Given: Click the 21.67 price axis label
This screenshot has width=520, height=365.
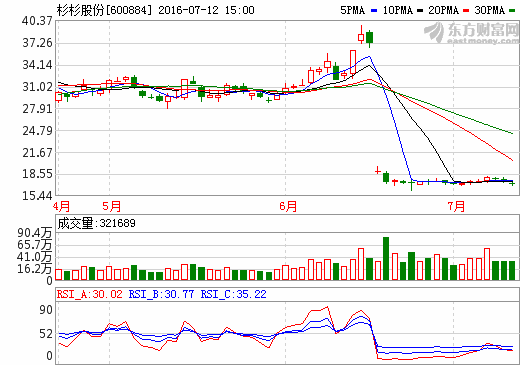Looking at the screenshot, I should click(x=37, y=152).
